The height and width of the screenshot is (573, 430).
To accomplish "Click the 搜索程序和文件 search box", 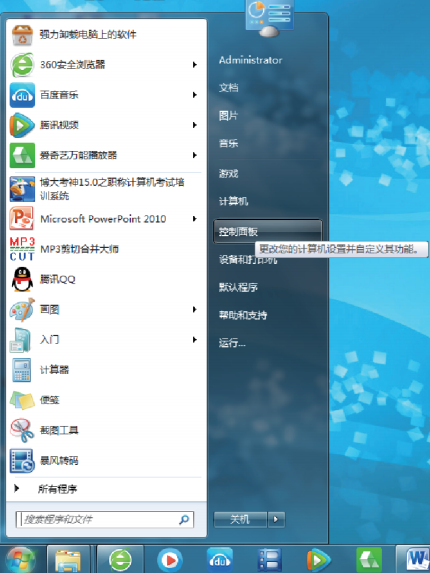I will [104, 519].
